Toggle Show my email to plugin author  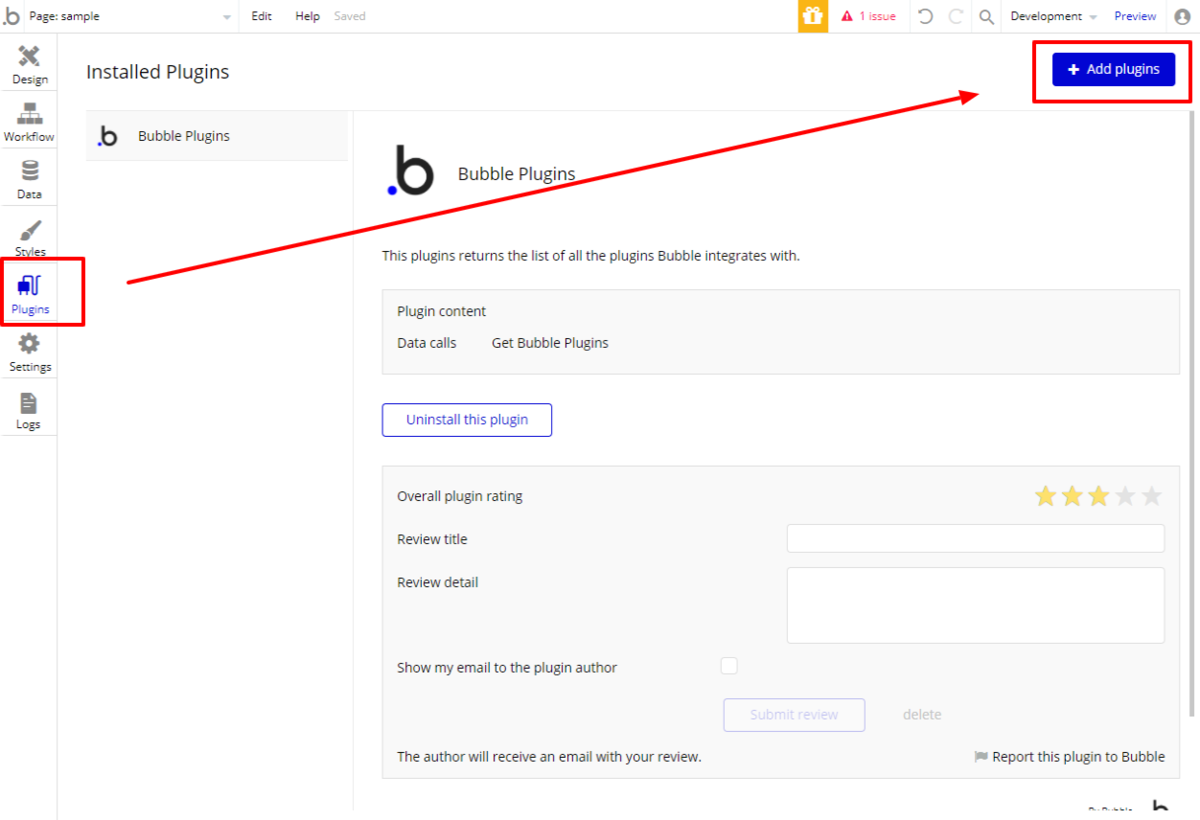click(x=729, y=666)
